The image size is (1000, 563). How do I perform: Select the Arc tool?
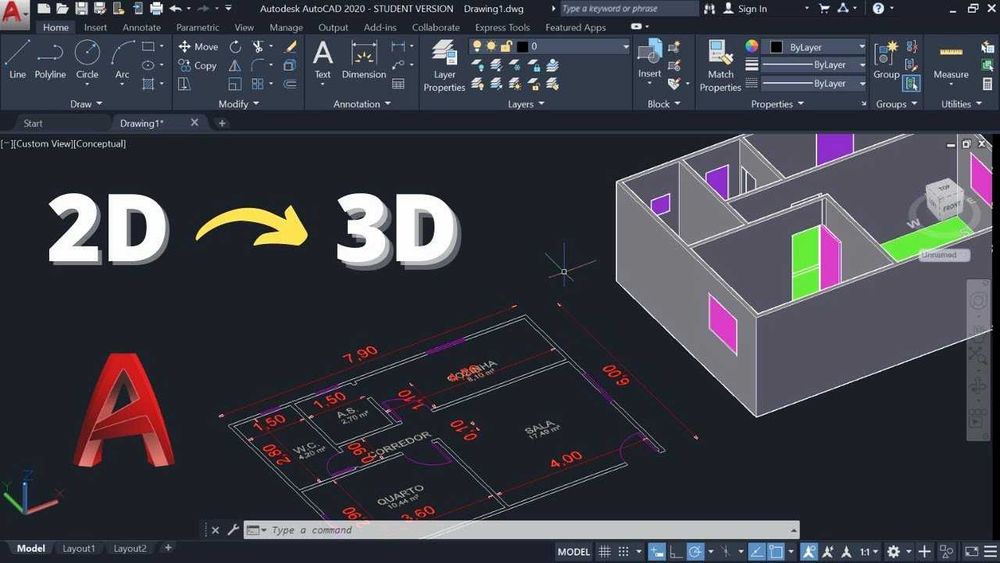122,59
